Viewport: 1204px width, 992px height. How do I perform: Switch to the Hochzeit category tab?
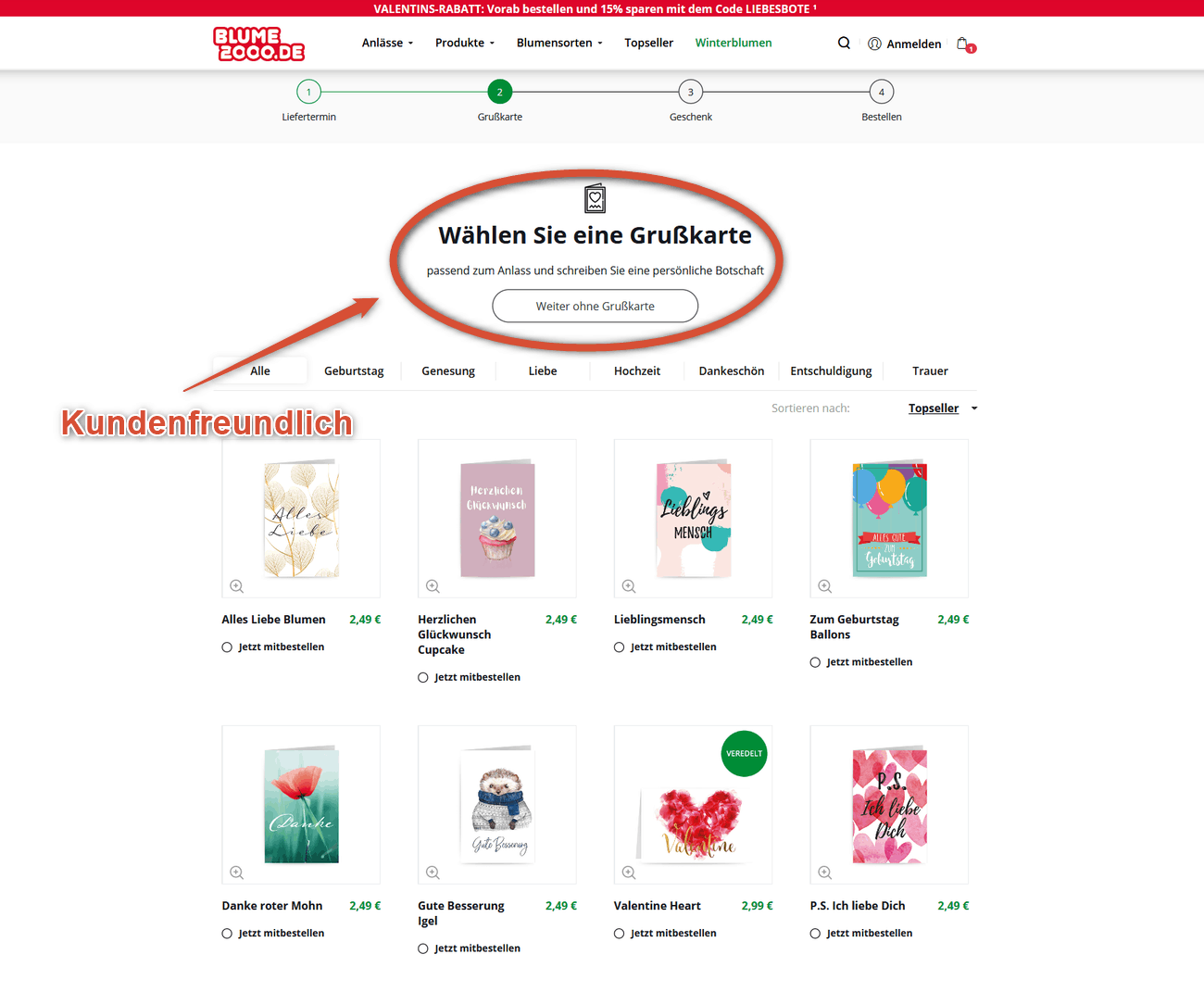(x=637, y=370)
